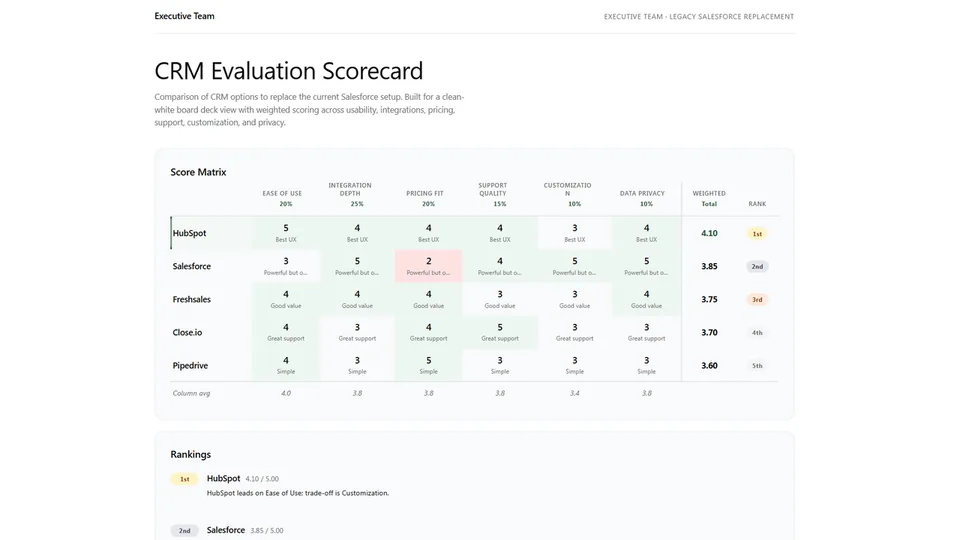Select the Close.io row label
Screen dimensions: 960x540
187,332
